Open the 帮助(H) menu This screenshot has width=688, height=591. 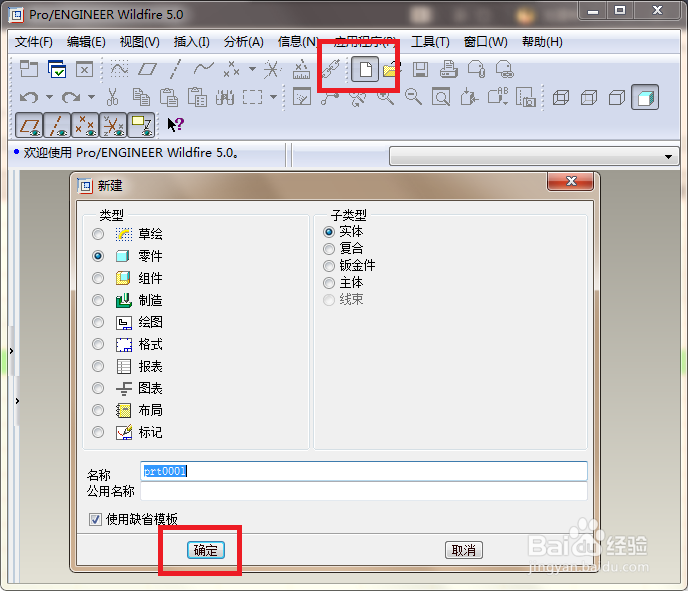pyautogui.click(x=542, y=42)
